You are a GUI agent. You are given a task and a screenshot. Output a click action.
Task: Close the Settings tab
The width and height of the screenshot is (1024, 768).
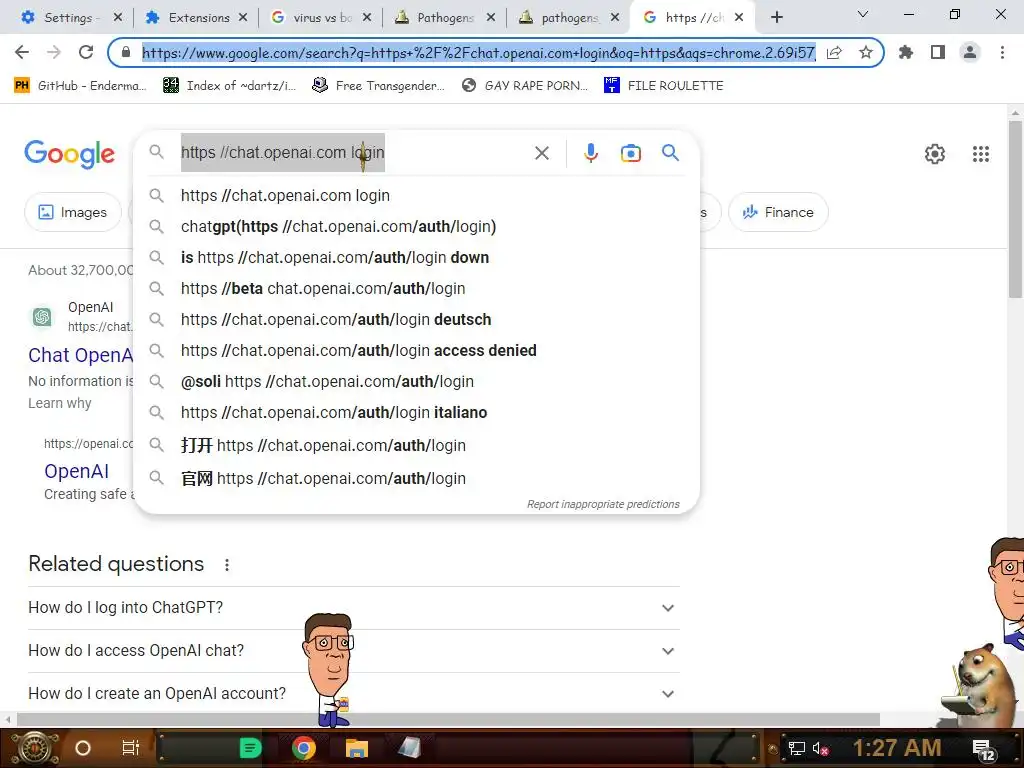(x=118, y=18)
